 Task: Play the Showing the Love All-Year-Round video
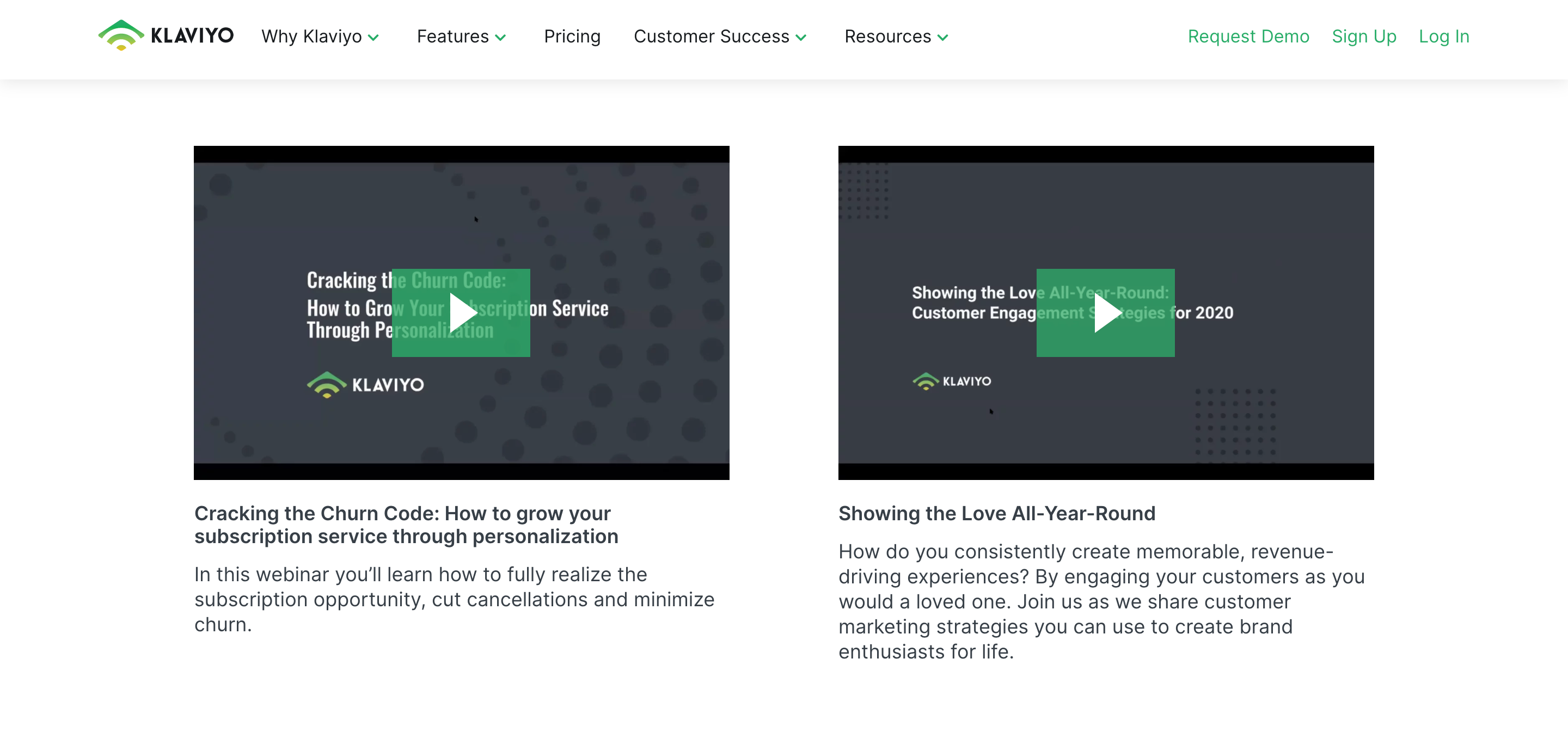(1105, 312)
